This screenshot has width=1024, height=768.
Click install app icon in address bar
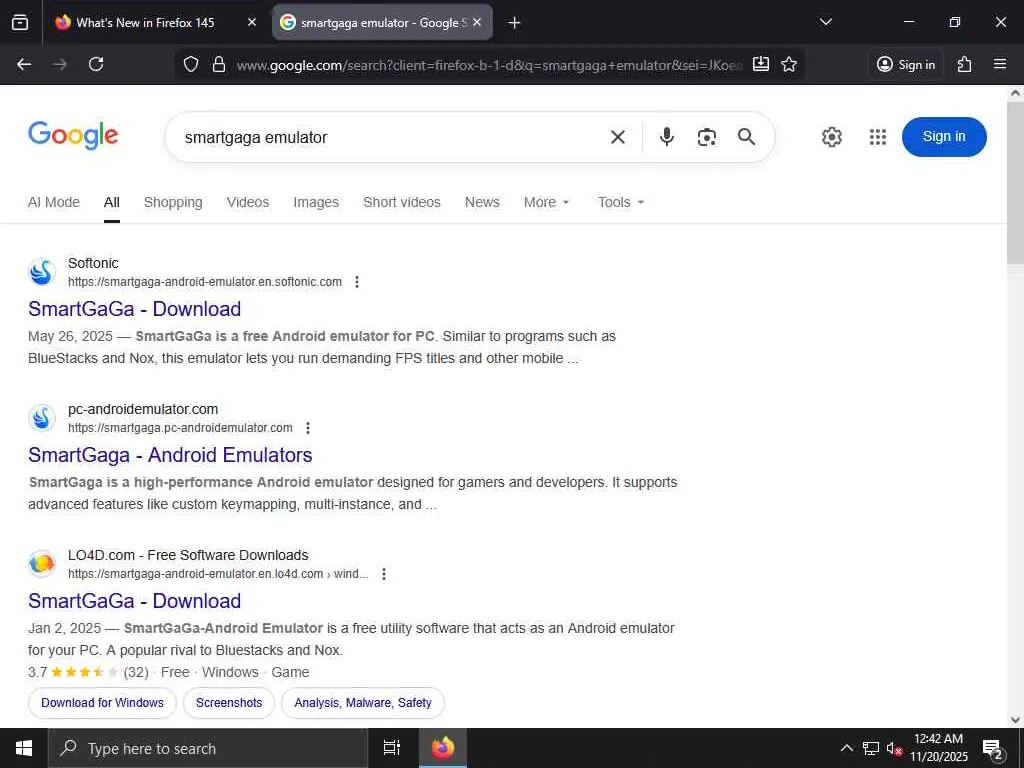(761, 64)
